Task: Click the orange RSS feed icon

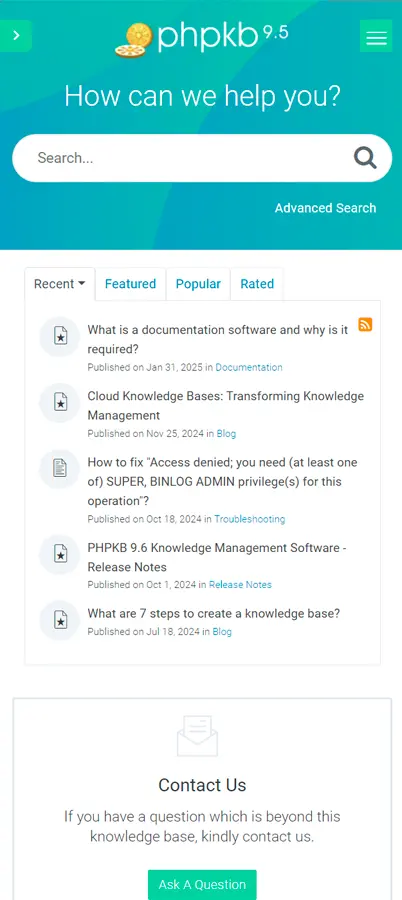Action: click(x=365, y=324)
